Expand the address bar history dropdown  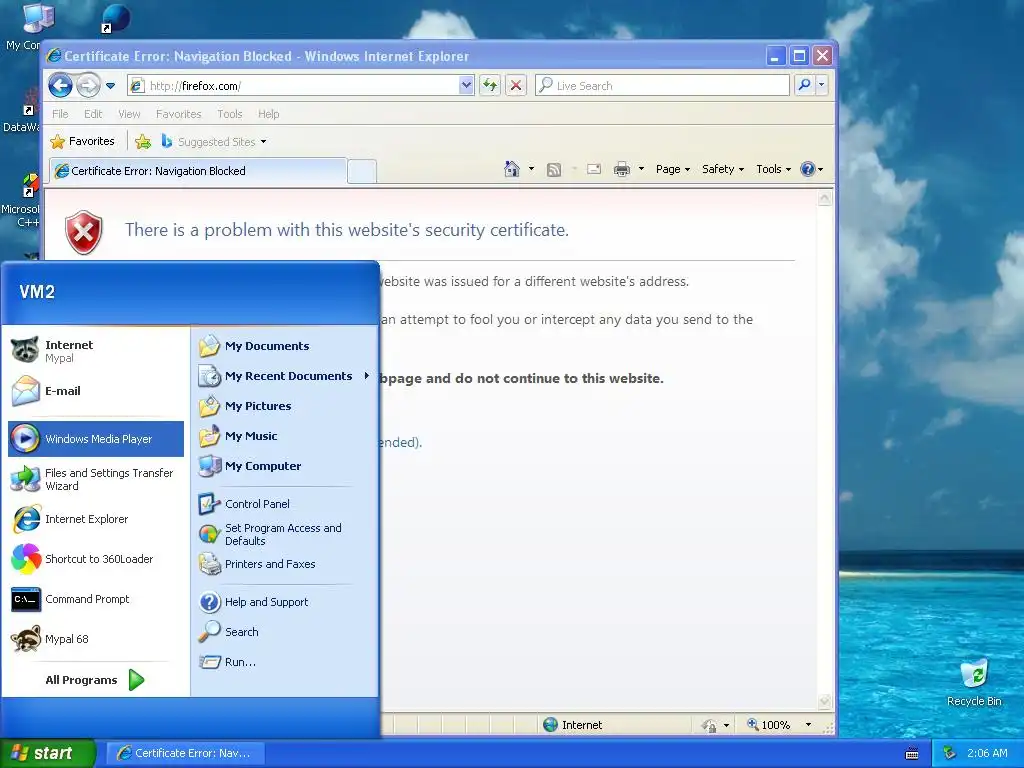(x=466, y=86)
